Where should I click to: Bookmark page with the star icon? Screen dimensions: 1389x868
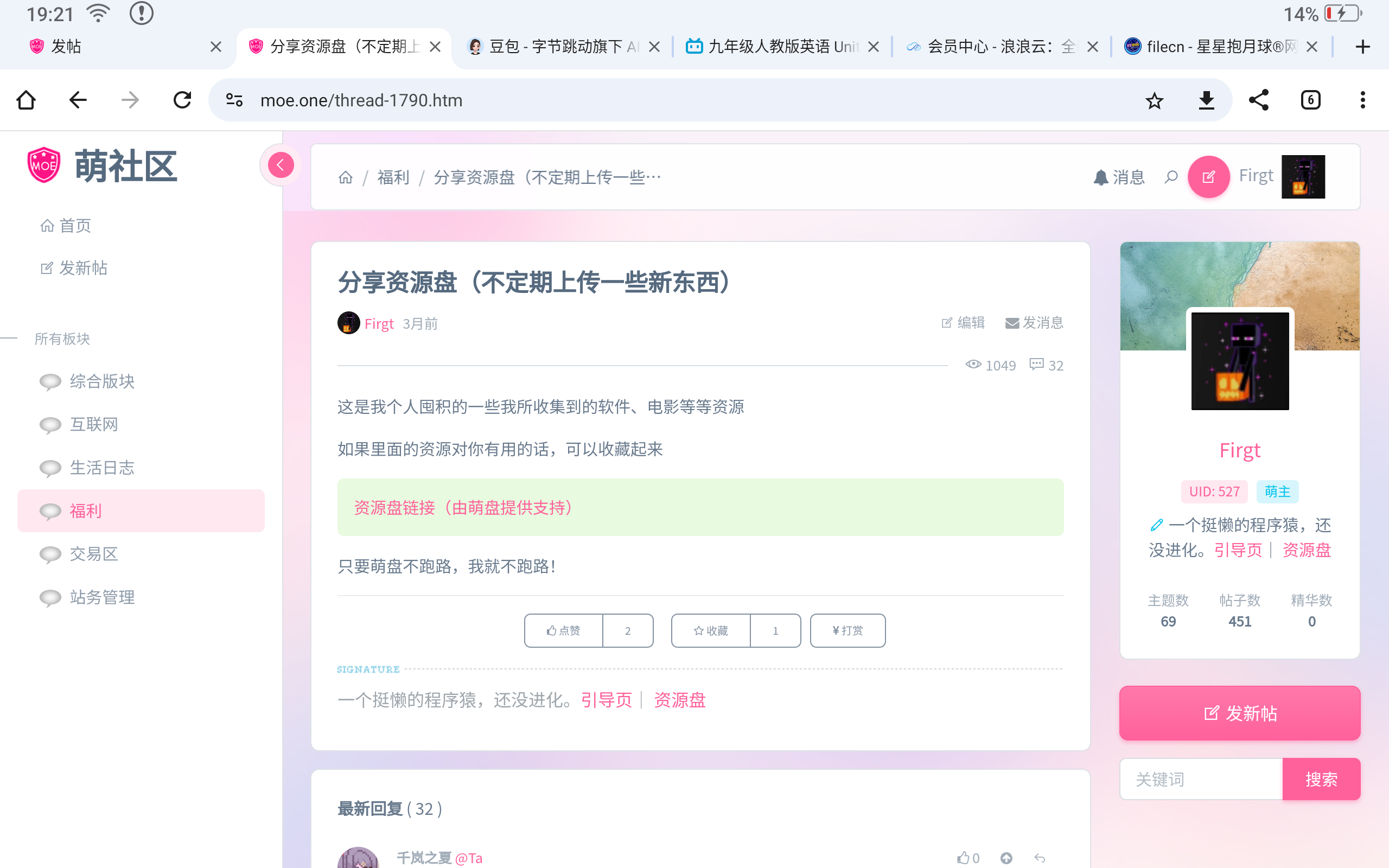[1154, 100]
